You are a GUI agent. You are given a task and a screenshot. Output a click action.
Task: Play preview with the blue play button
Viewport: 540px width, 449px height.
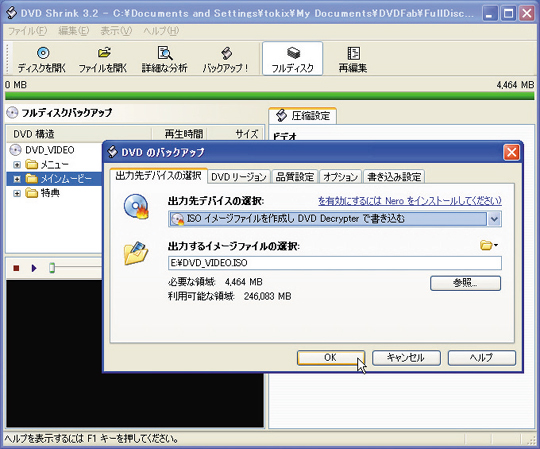[34, 268]
